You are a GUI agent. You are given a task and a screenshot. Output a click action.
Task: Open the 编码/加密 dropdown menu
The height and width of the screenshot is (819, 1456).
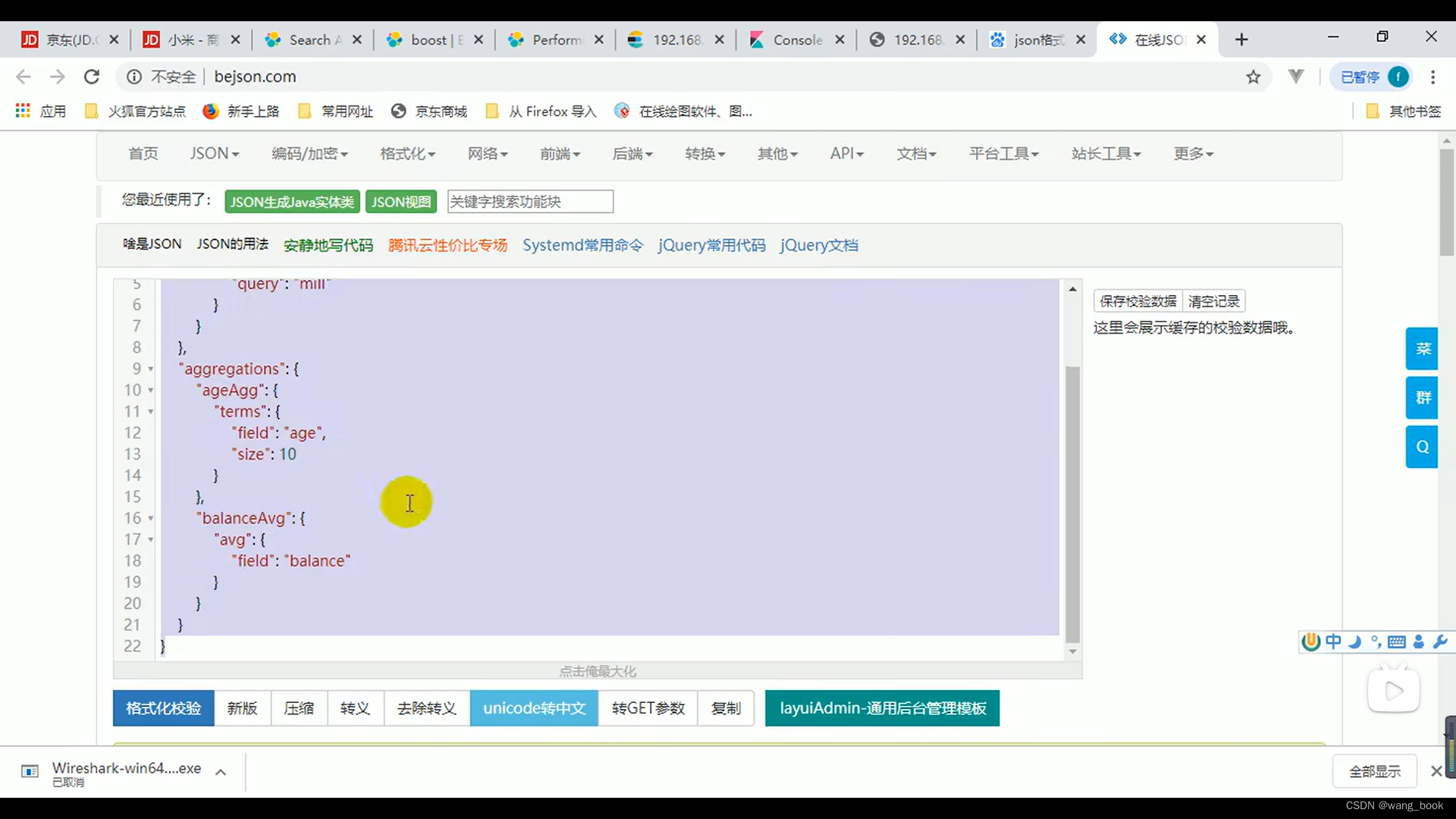point(309,153)
